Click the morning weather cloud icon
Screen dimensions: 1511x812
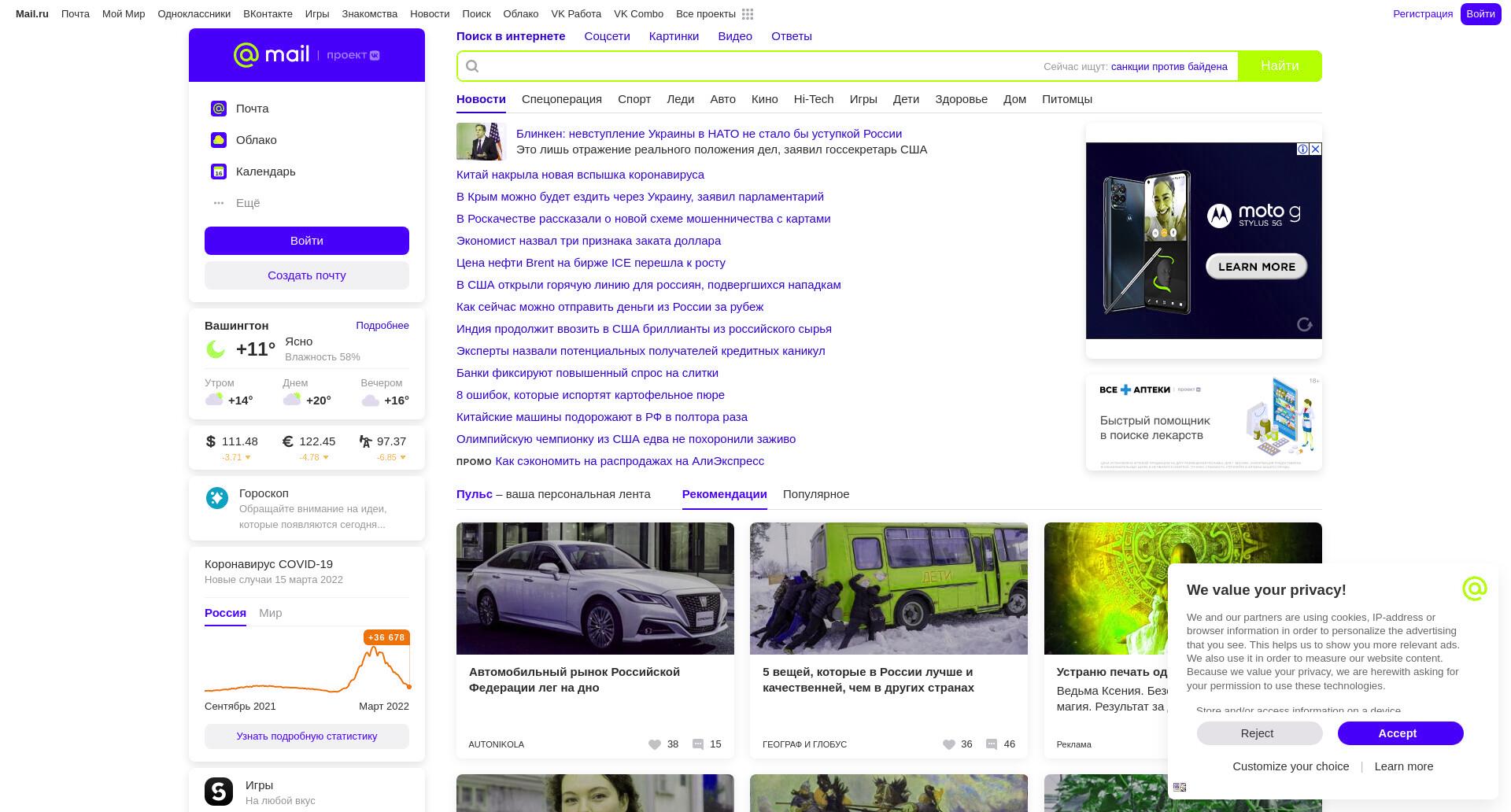(x=214, y=400)
